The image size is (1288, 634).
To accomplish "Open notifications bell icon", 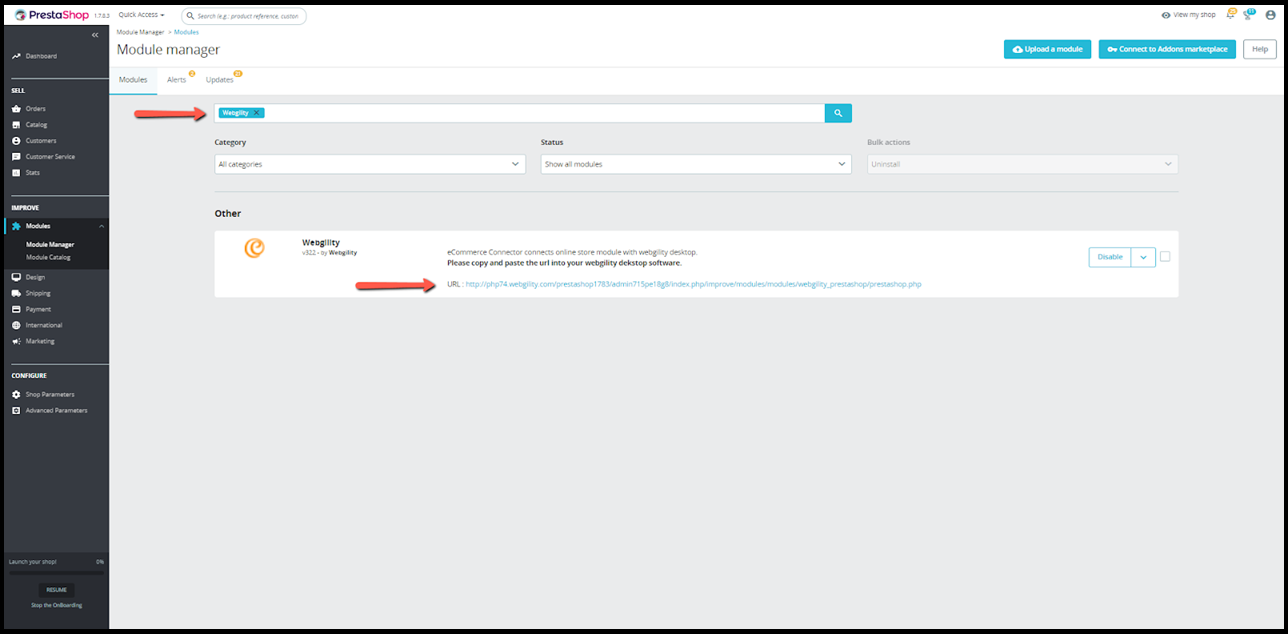I will pyautogui.click(x=1230, y=15).
